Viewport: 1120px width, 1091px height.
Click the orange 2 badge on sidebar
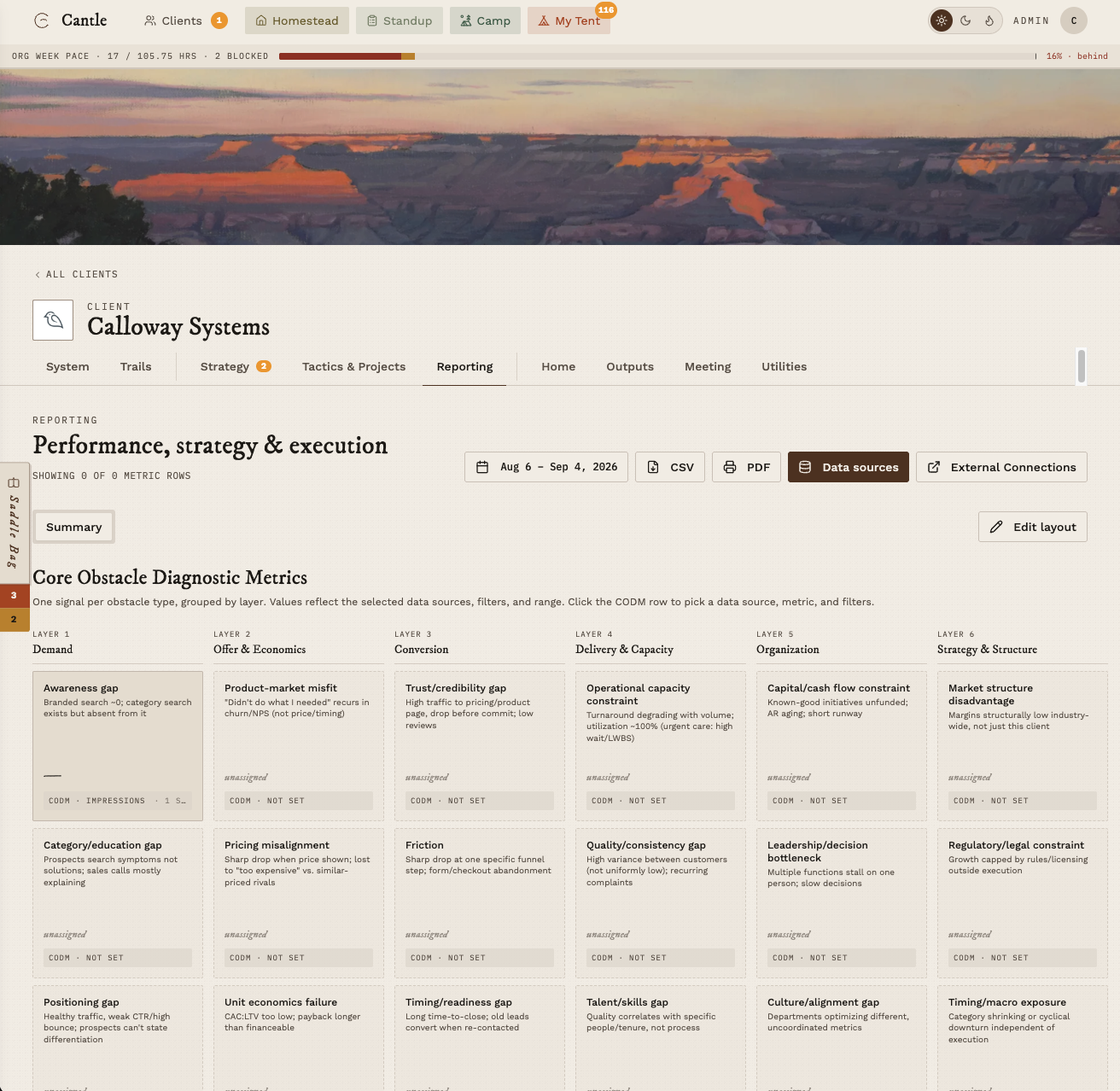(14, 619)
